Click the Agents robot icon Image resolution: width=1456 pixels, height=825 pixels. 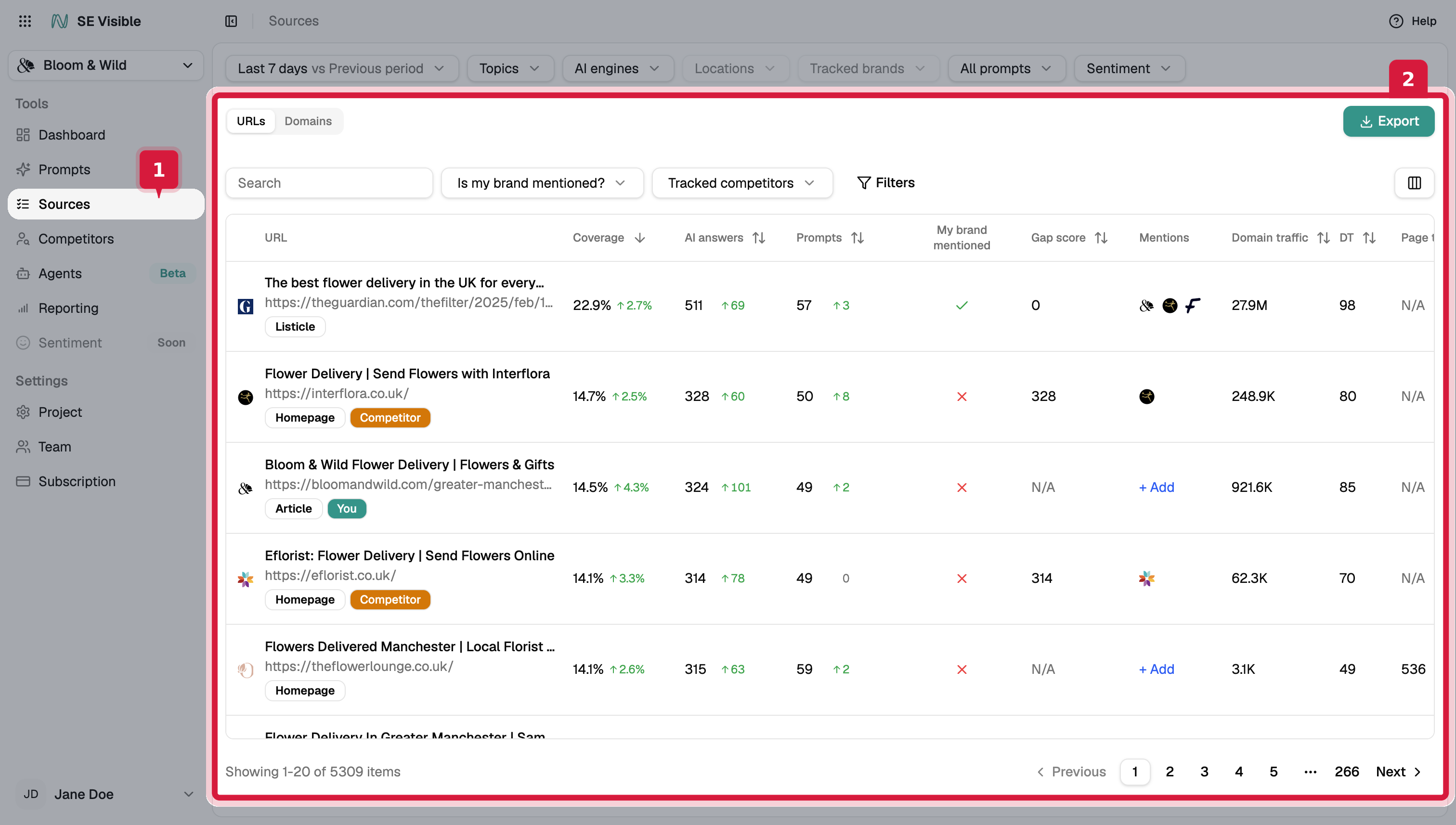click(x=23, y=273)
